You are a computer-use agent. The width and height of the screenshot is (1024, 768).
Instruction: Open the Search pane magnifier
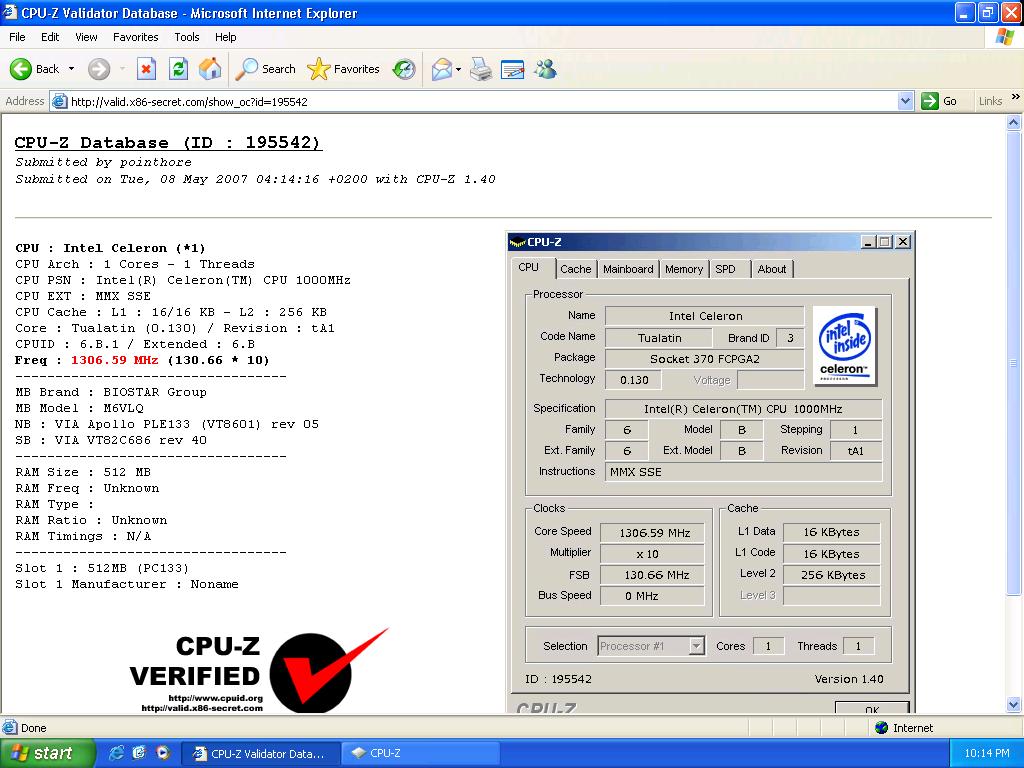coord(265,69)
